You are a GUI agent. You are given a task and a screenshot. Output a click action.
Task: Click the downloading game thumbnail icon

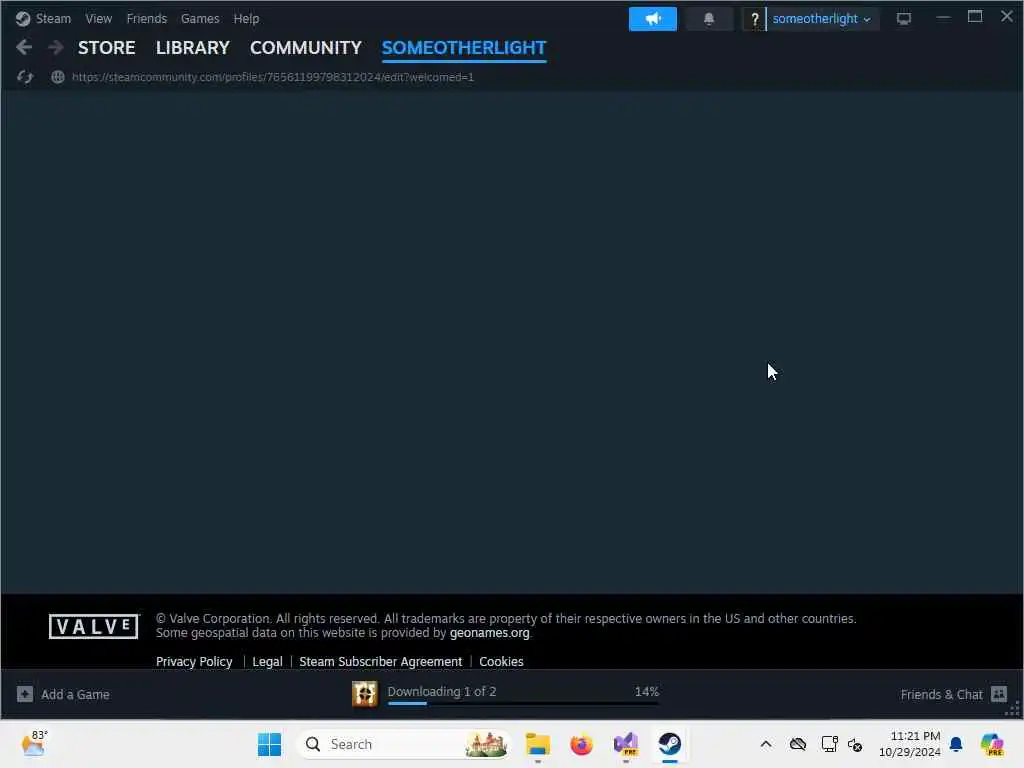click(x=364, y=694)
